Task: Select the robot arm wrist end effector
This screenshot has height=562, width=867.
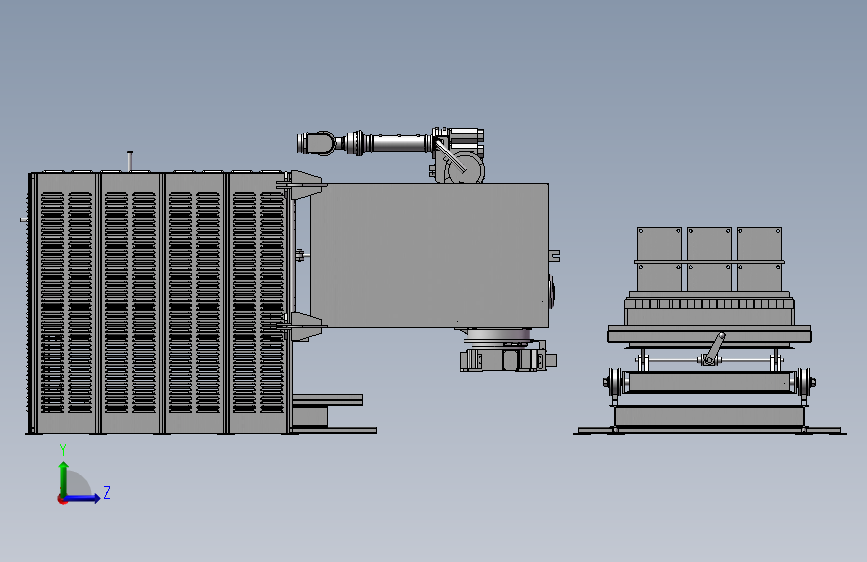Action: [316, 143]
